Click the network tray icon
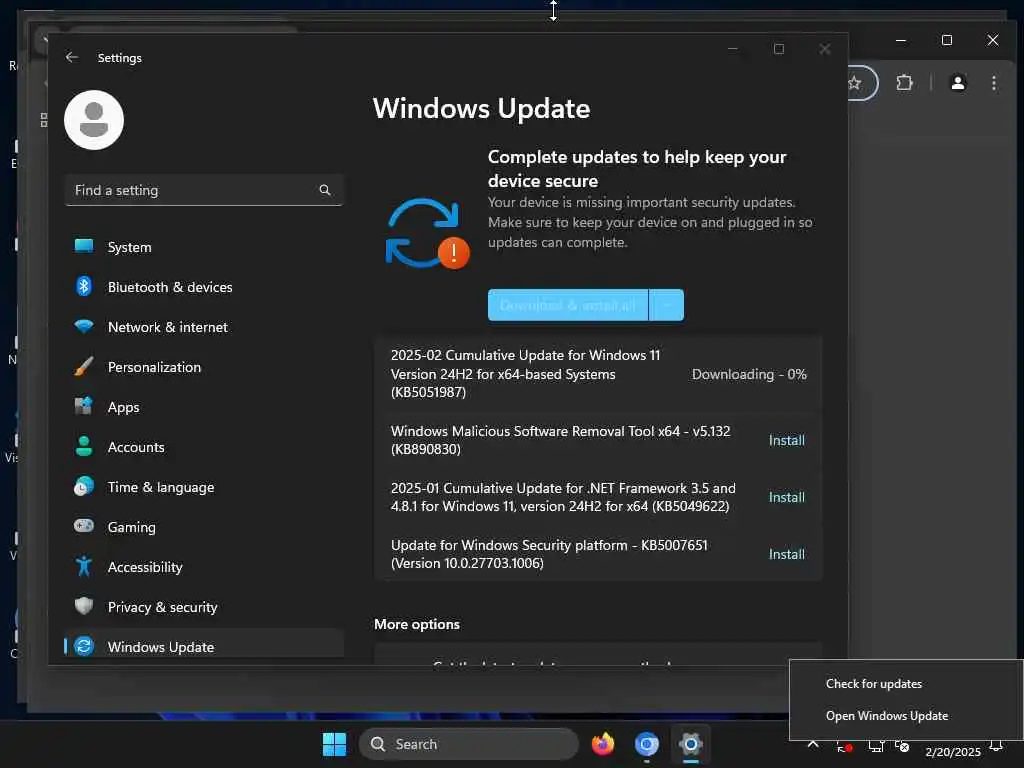 click(x=876, y=746)
